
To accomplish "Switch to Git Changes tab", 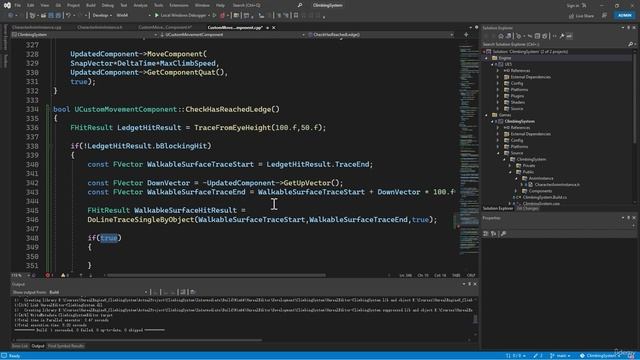I will (x=527, y=209).
